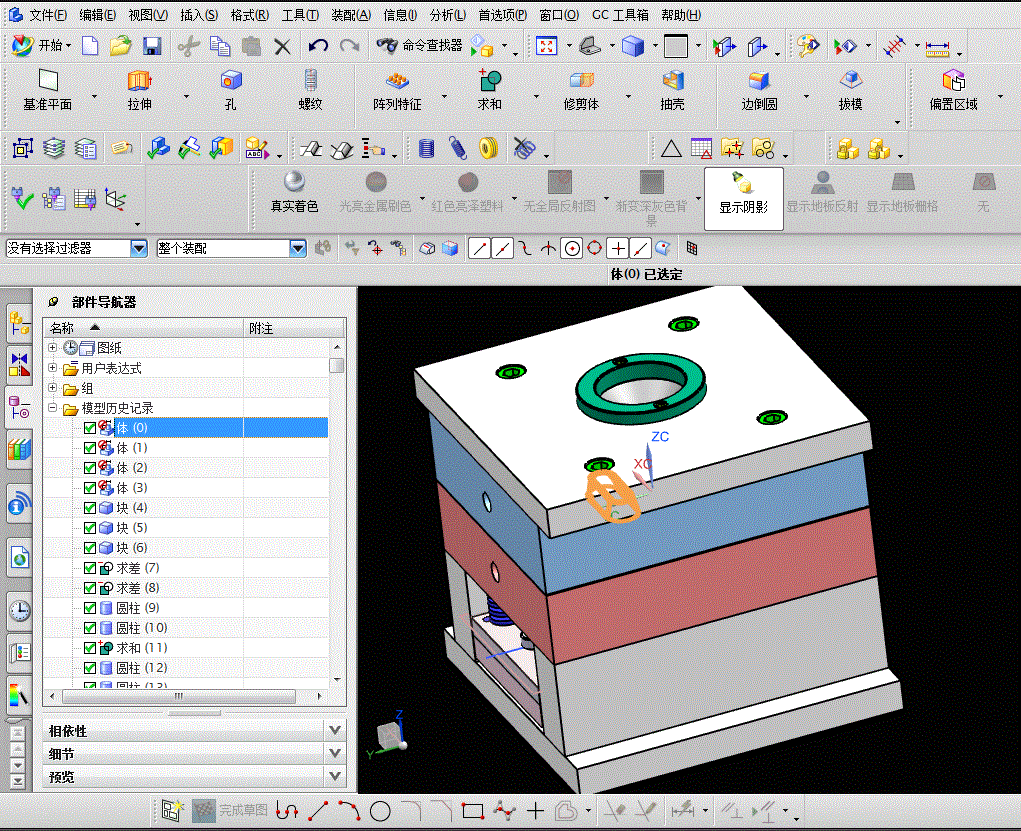The image size is (1021, 831).
Task: Open the 编辑(E) menu
Action: (98, 14)
